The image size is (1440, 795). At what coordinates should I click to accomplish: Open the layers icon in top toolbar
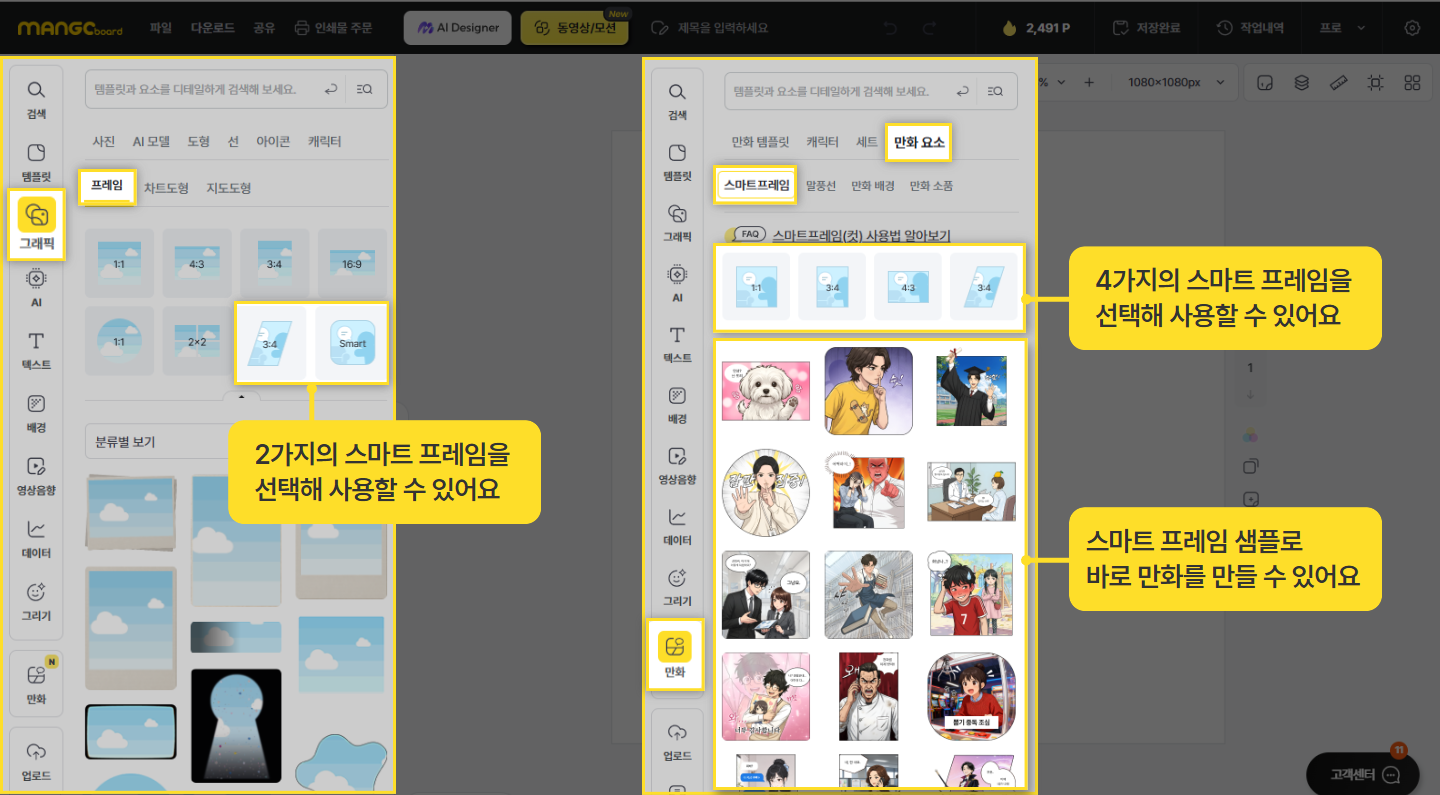tap(1301, 83)
